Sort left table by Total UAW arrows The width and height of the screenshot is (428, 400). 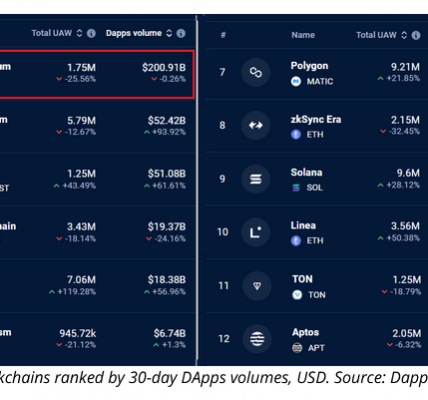pyautogui.click(x=79, y=33)
